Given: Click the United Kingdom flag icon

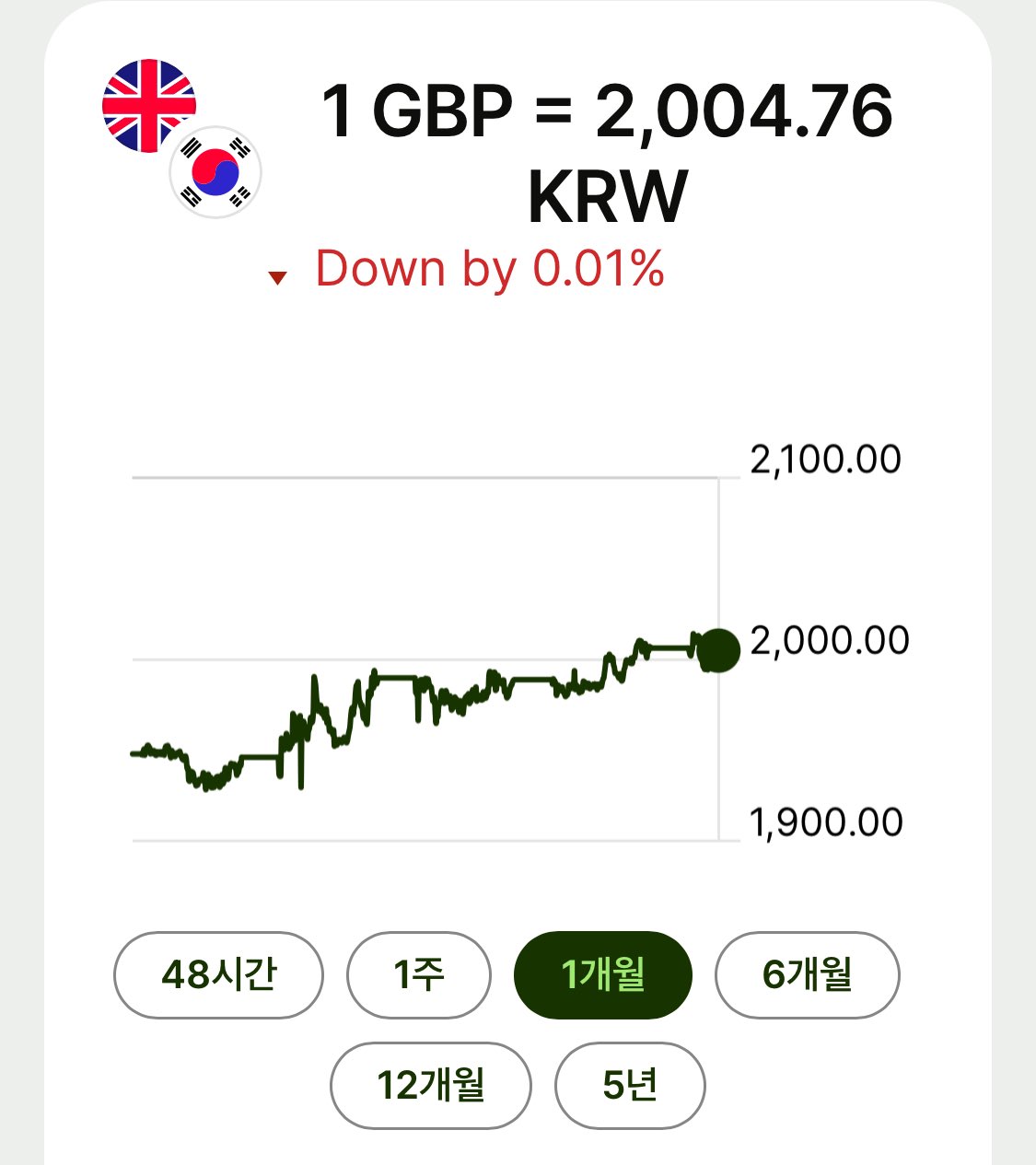Looking at the screenshot, I should point(147,105).
